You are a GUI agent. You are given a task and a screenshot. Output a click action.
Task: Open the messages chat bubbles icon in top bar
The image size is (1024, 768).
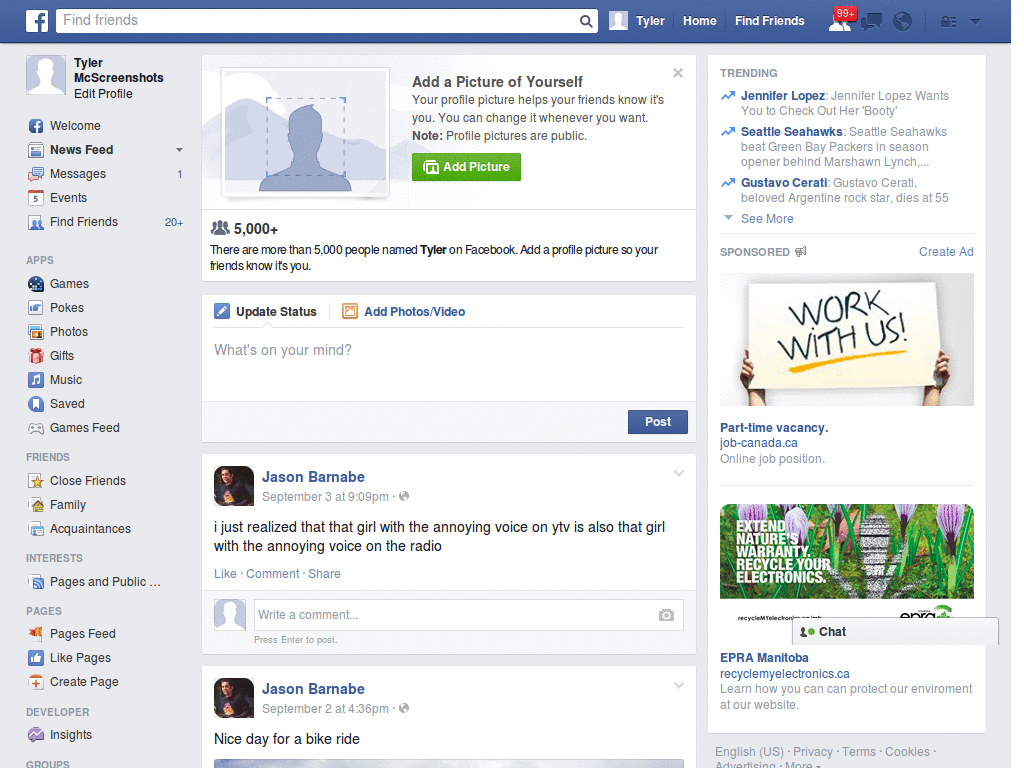tap(871, 22)
